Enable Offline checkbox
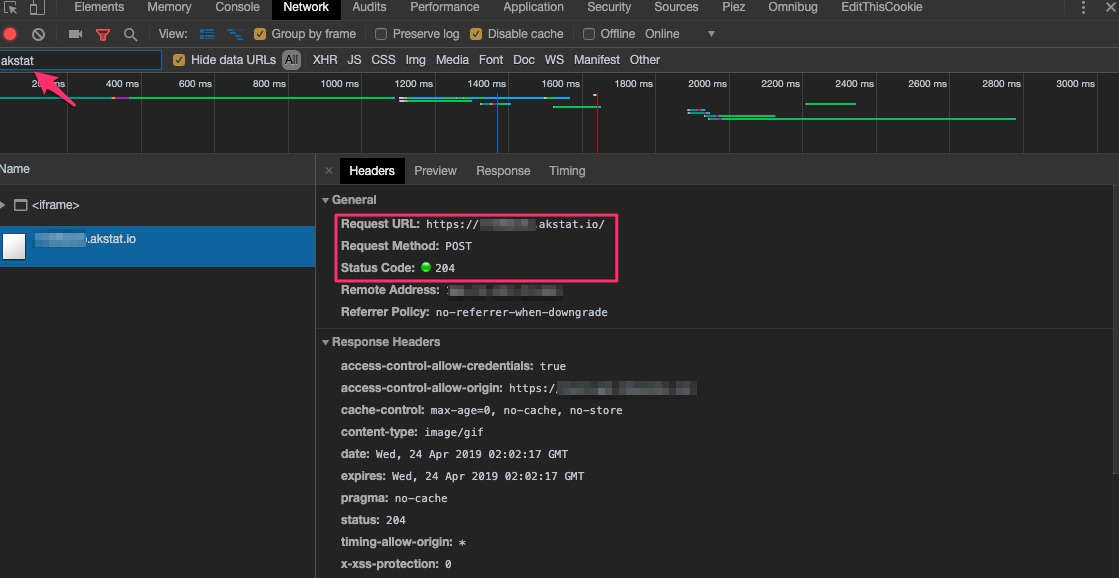Image resolution: width=1119 pixels, height=578 pixels. click(589, 34)
